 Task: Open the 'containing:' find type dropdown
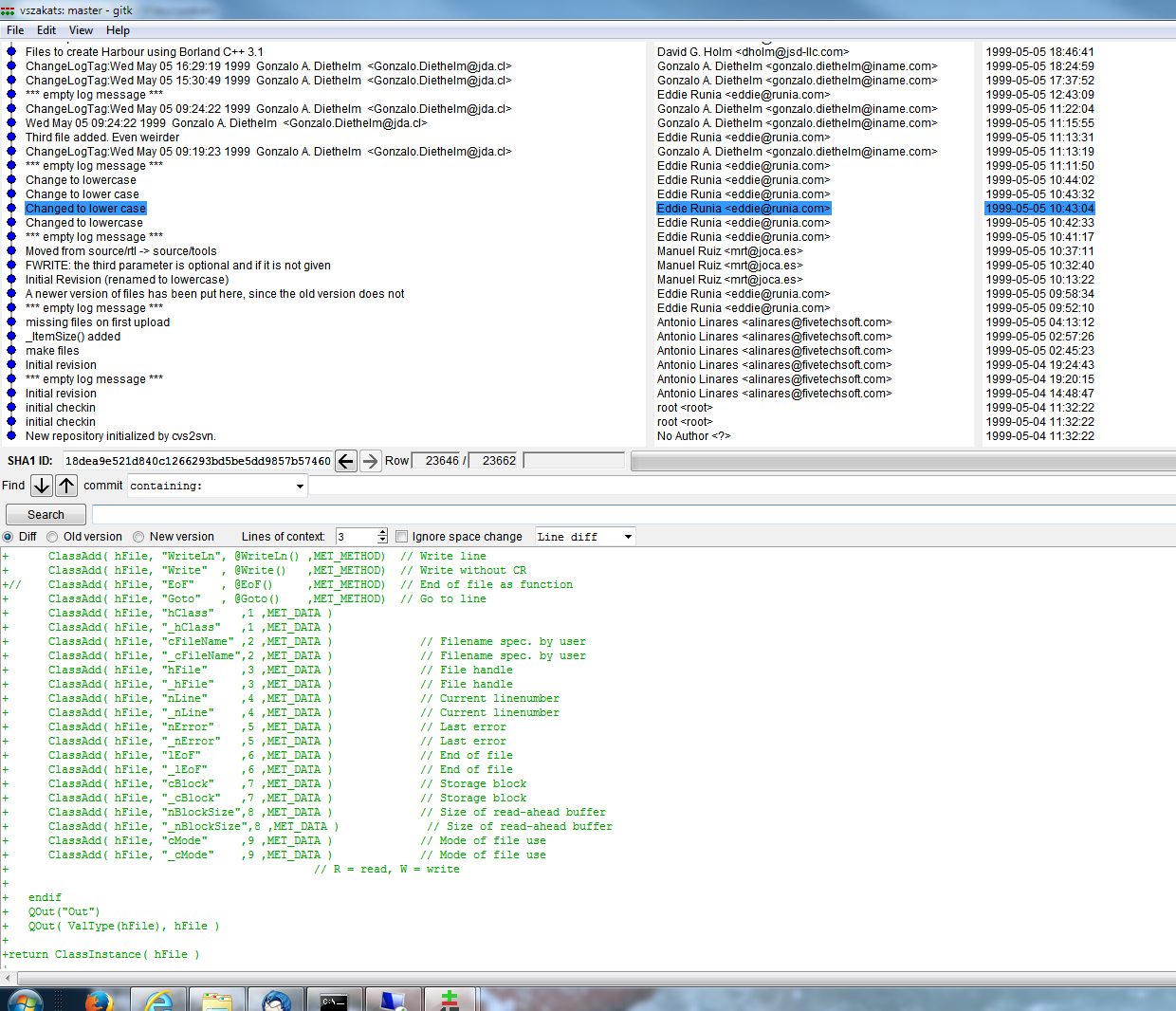point(300,487)
